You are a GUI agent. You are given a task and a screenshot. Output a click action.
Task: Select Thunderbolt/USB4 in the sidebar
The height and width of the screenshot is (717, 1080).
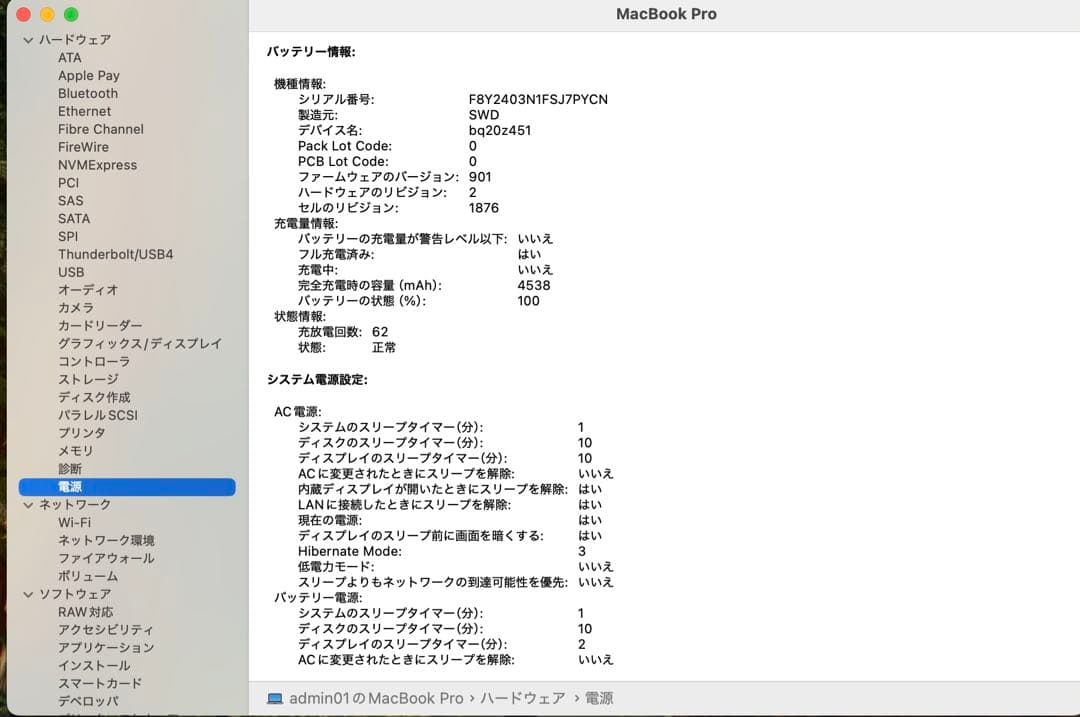[113, 254]
